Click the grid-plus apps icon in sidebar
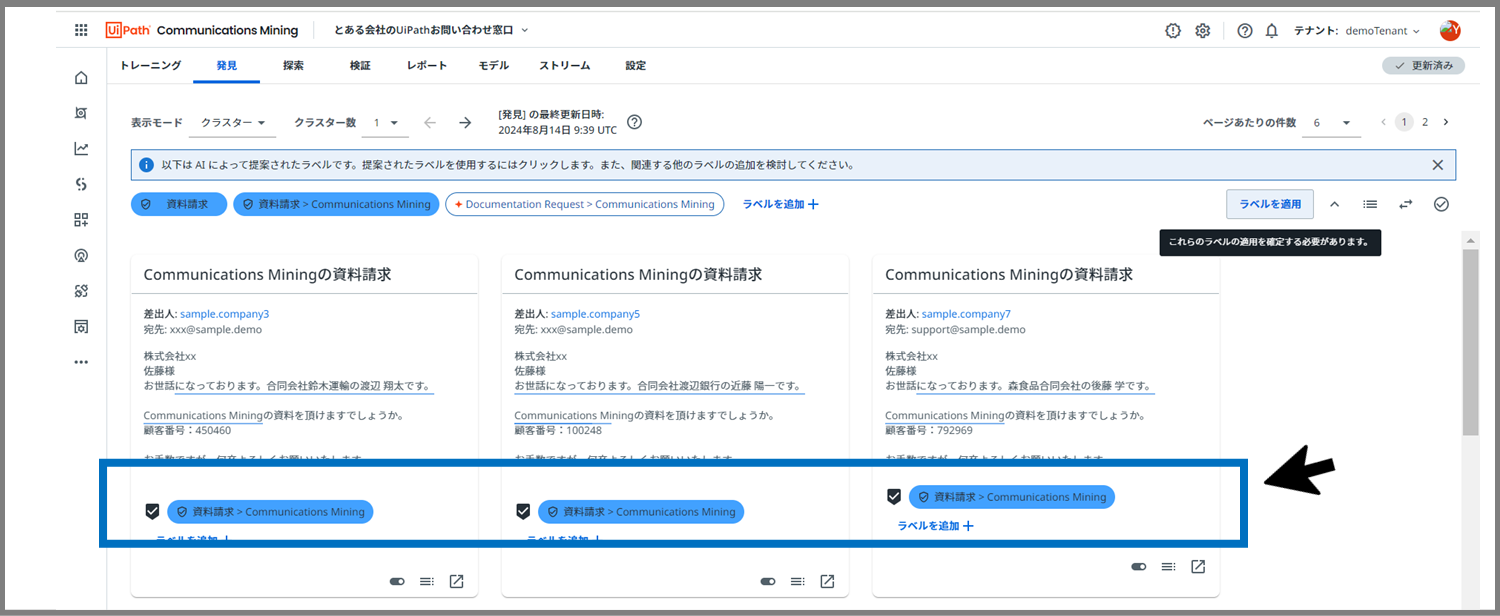Viewport: 1500px width, 616px height. click(x=81, y=220)
